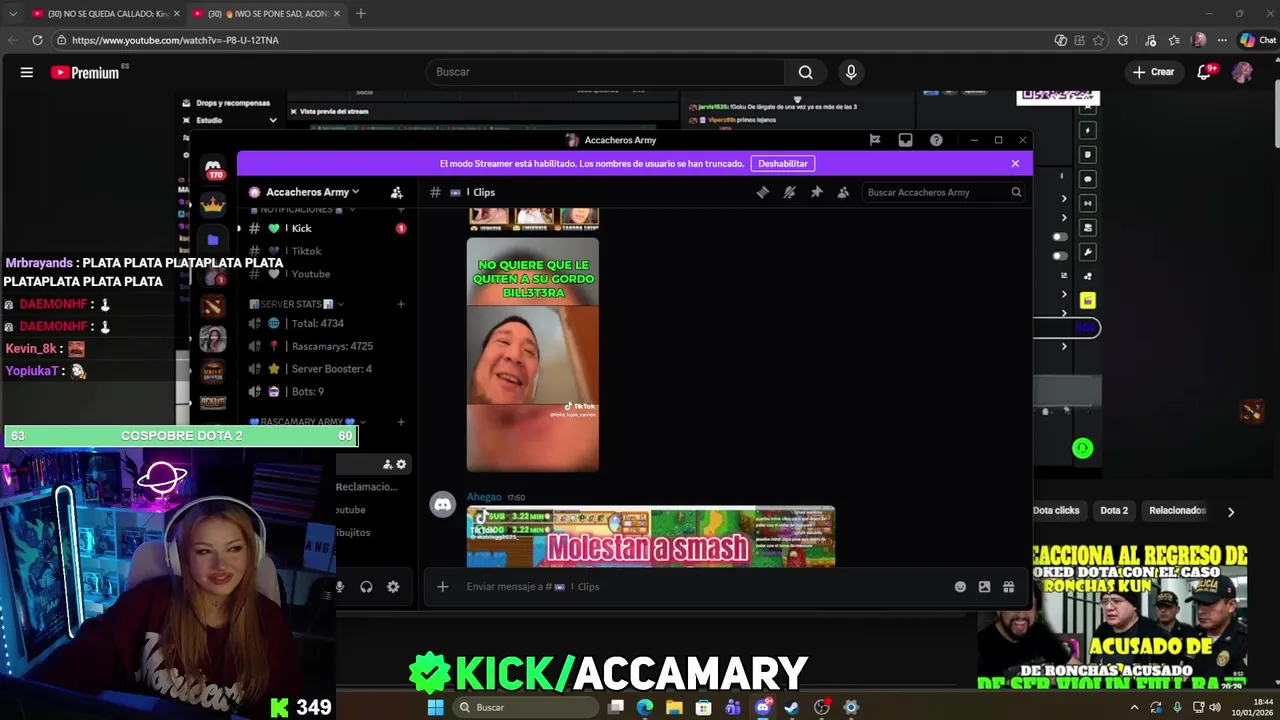Select the Total: 4734 stats channel
1280x720 pixels.
[326, 323]
